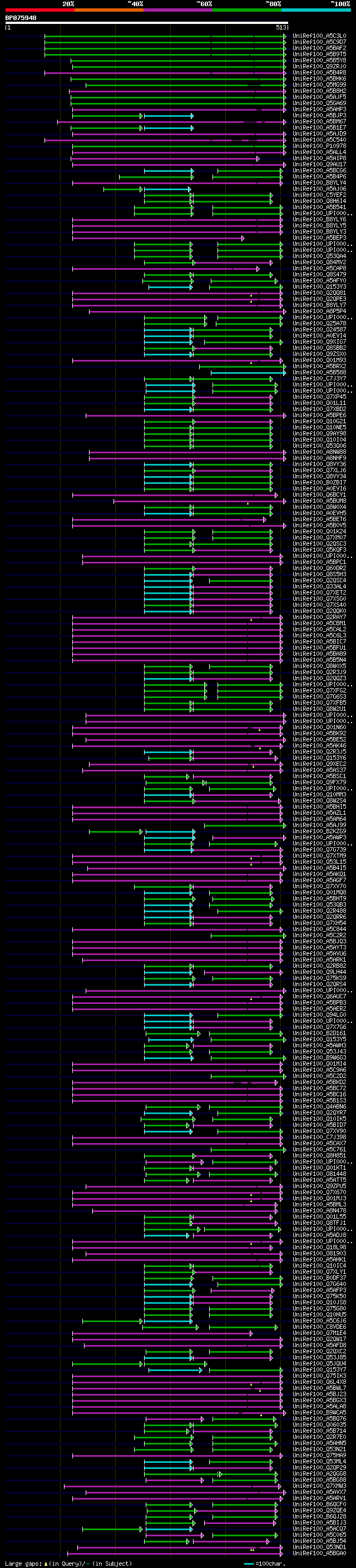Viewport: 356px width, 1568px height.
Task: Open hit UniRef100_C5YEF2
Action: (x=319, y=195)
